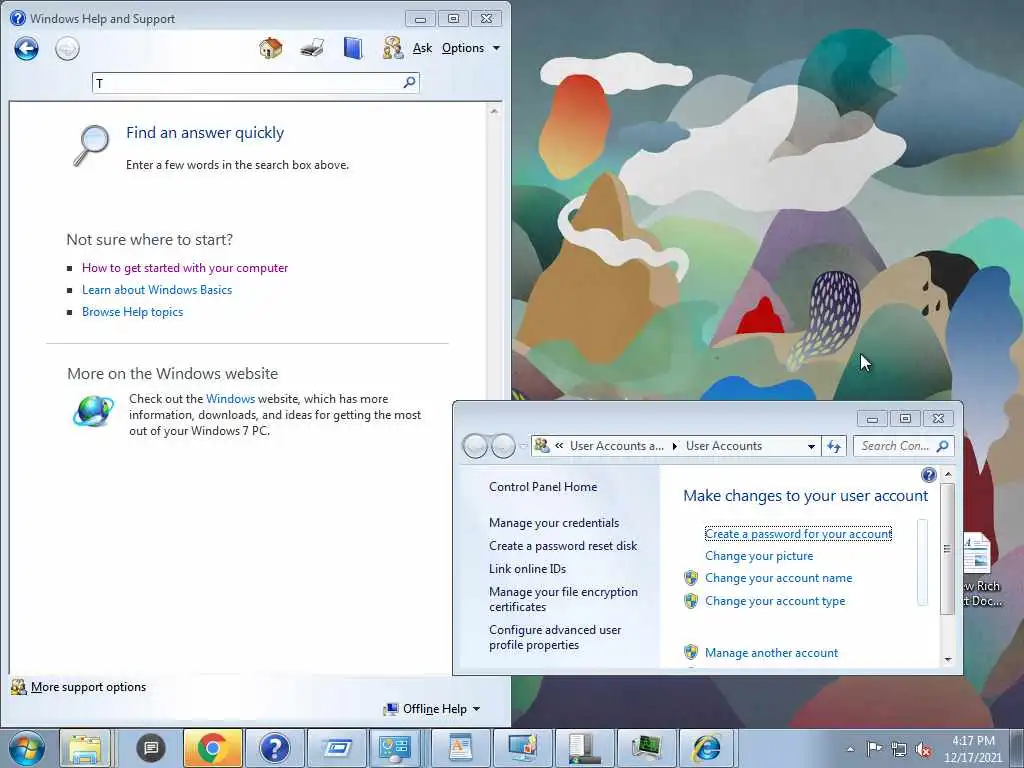The width and height of the screenshot is (1024, 768).
Task: Open 'Learn about Windows Basics' link
Action: click(x=157, y=290)
